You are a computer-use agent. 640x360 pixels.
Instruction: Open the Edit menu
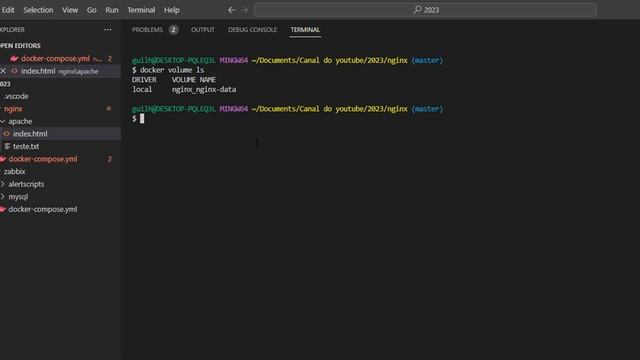point(8,10)
